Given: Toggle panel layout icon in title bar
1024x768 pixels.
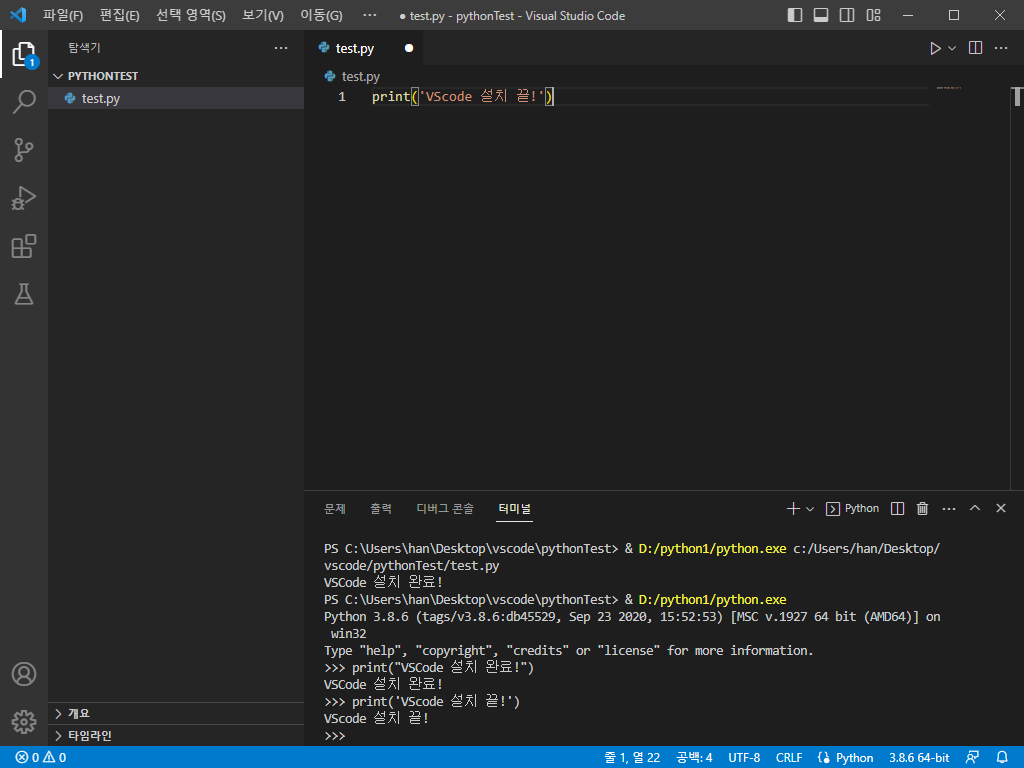Looking at the screenshot, I should 821,15.
